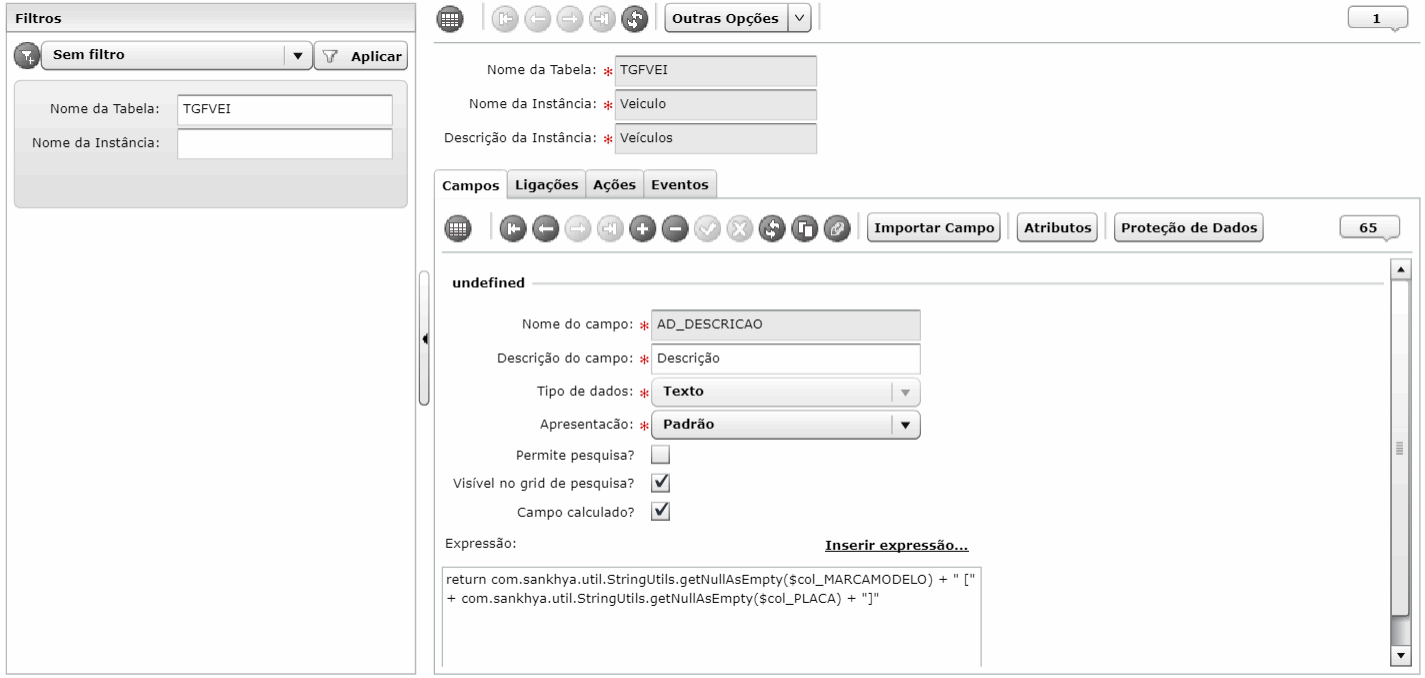Image resolution: width=1425 pixels, height=678 pixels.
Task: Remove the field with minus icon
Action: [x=674, y=228]
